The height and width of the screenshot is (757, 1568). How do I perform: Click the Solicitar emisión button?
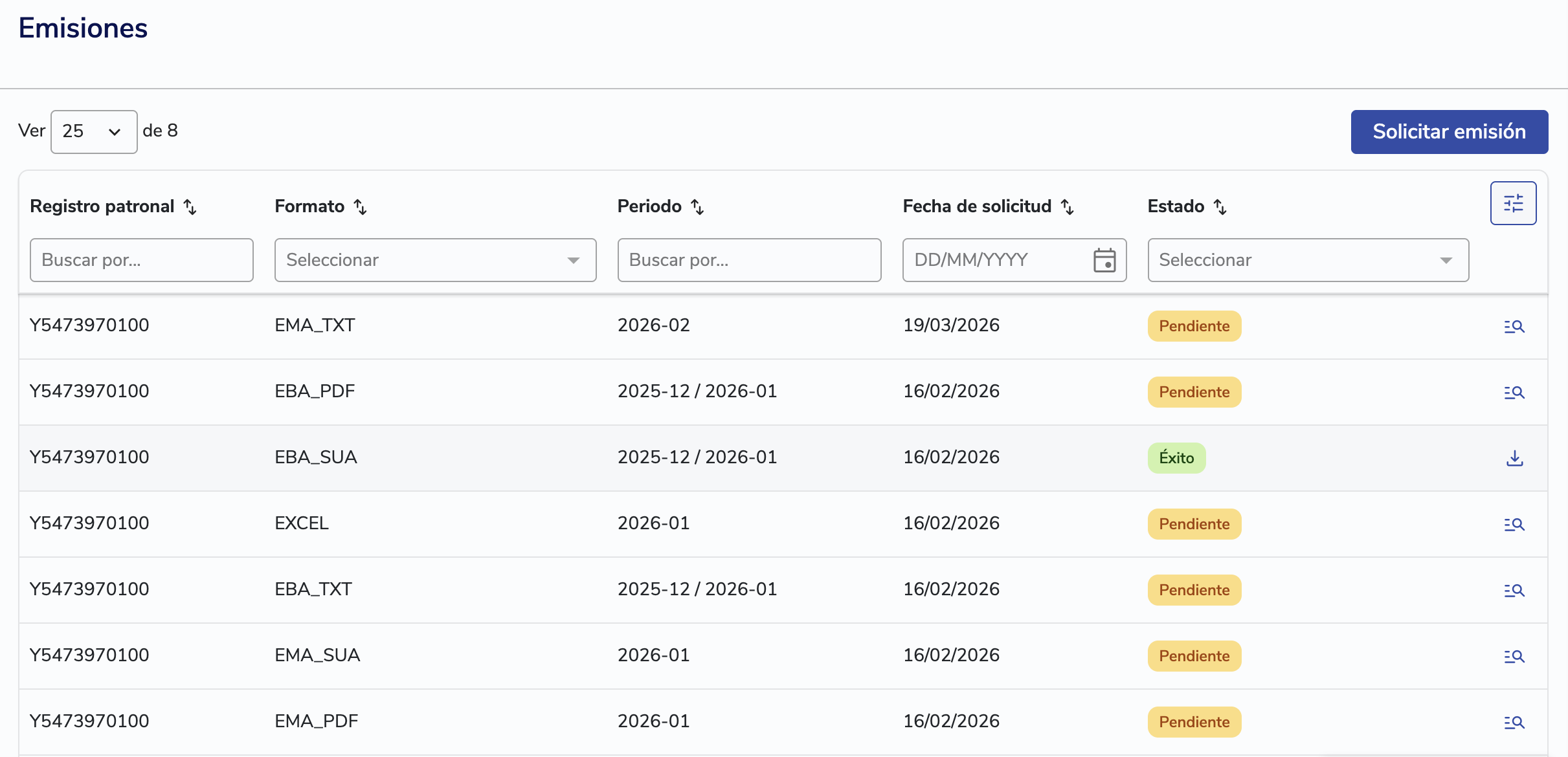(x=1449, y=132)
